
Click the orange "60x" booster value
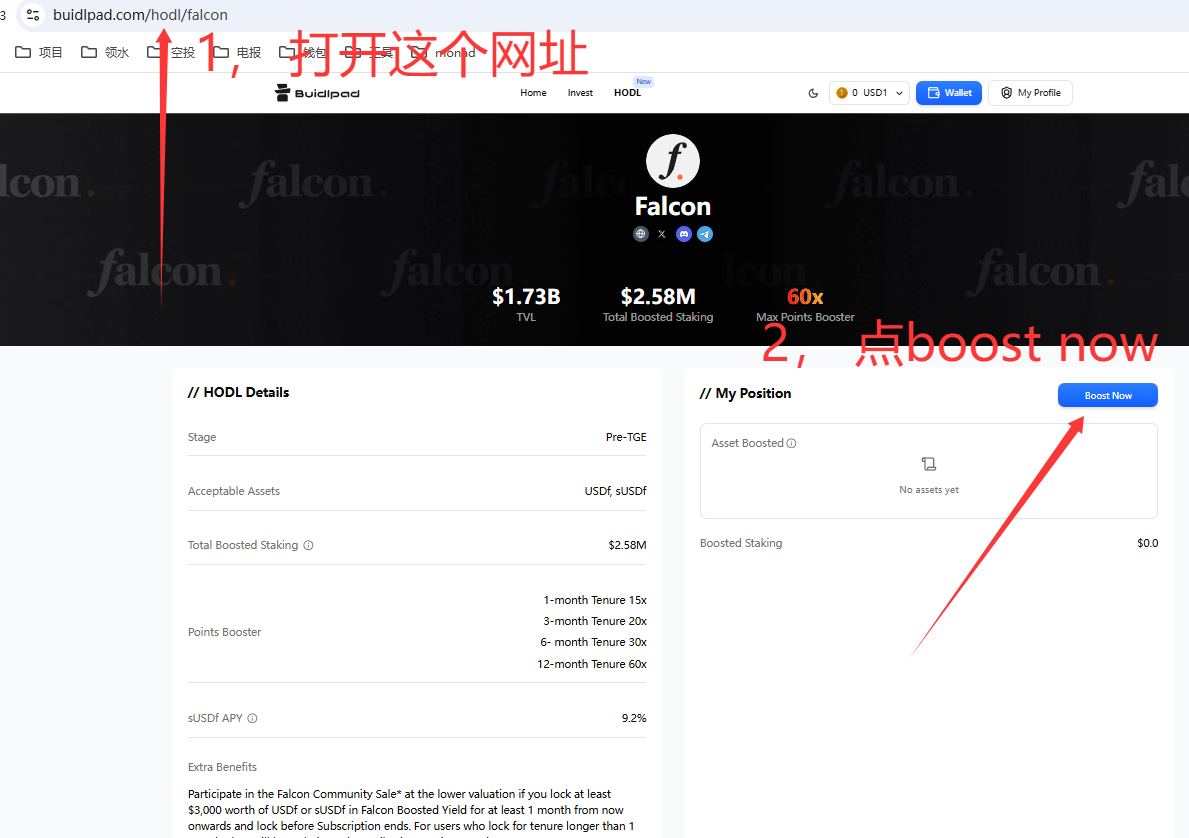point(805,297)
